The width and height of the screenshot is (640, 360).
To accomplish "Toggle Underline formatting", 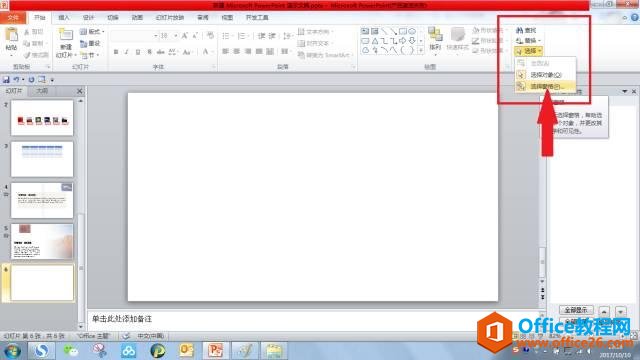I will coord(138,52).
